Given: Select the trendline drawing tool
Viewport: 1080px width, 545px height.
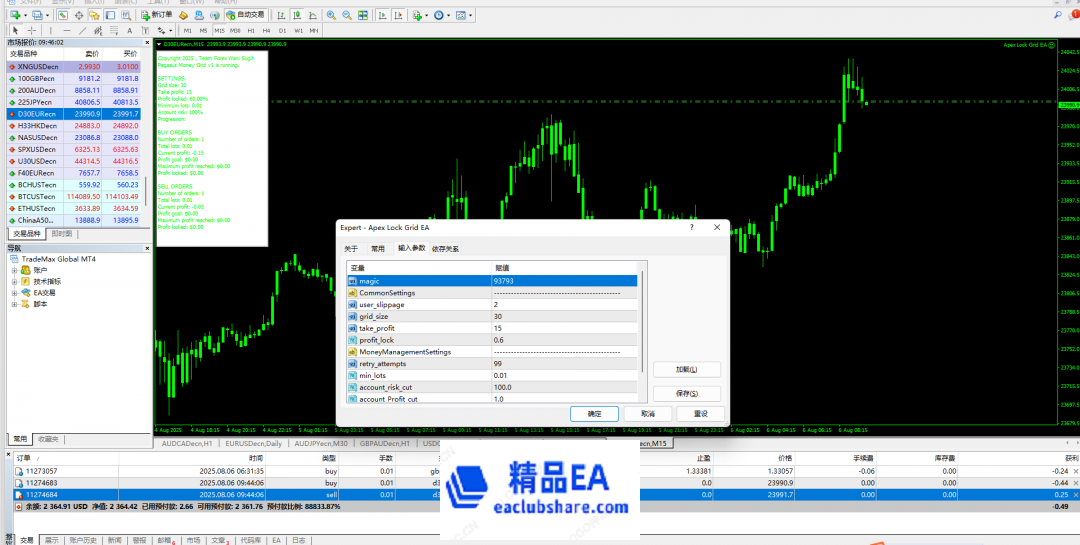Looking at the screenshot, I should click(x=82, y=31).
